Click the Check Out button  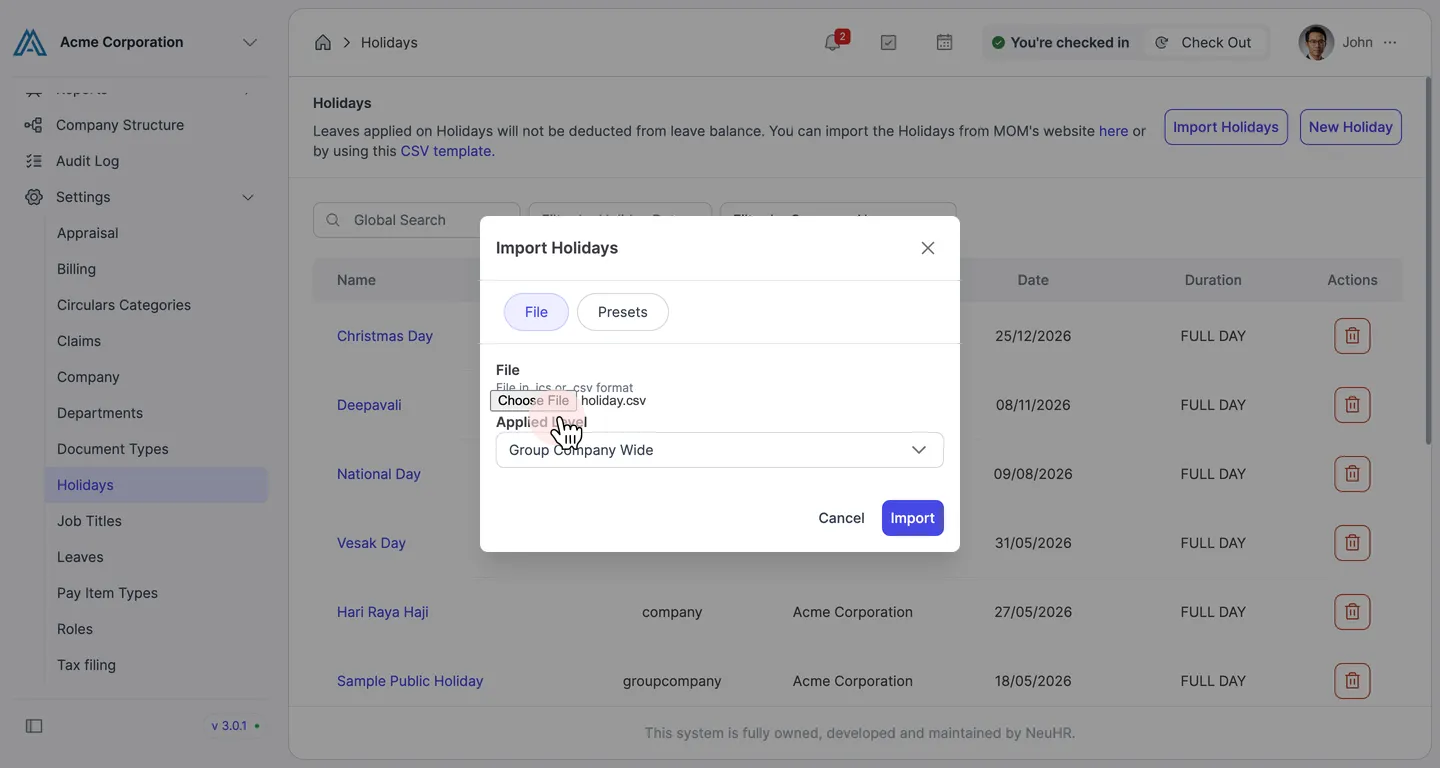click(1205, 43)
